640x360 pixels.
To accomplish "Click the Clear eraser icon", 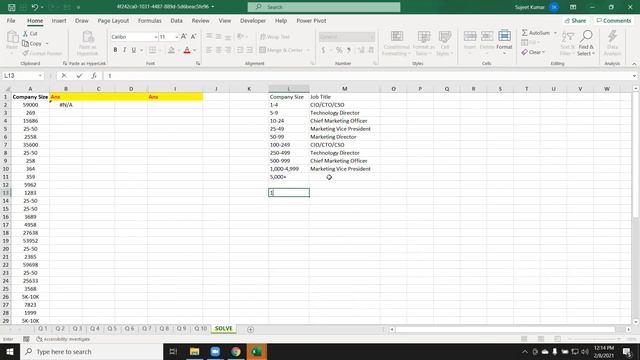I will (x=524, y=52).
